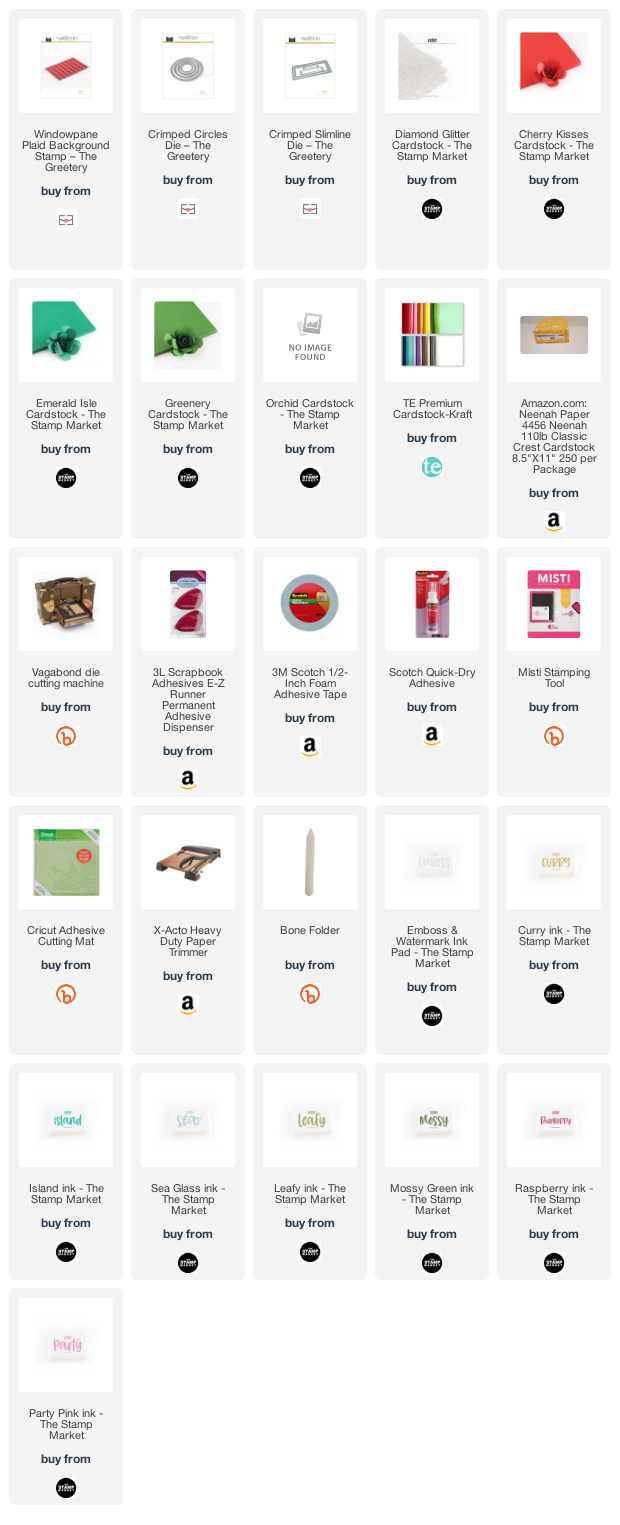Viewport: 620px width, 1525px height.
Task: Click Amazon icon under Scotch Quick-Dry Adhesive
Action: click(432, 736)
